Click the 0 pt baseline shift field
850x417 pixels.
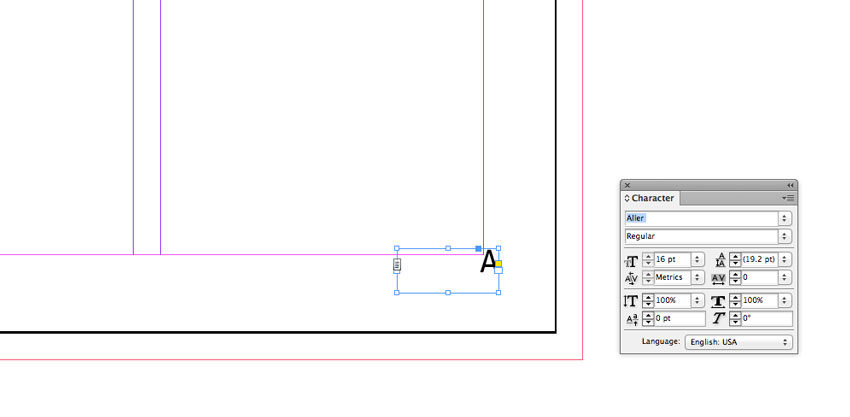(x=680, y=319)
